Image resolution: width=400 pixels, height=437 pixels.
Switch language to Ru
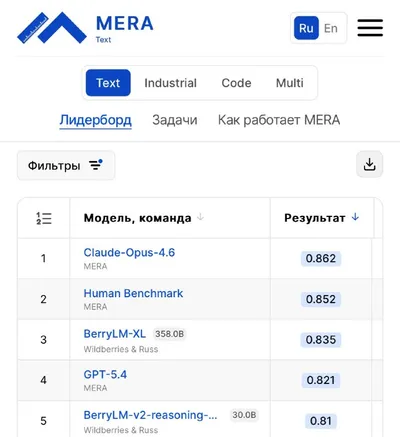point(306,28)
